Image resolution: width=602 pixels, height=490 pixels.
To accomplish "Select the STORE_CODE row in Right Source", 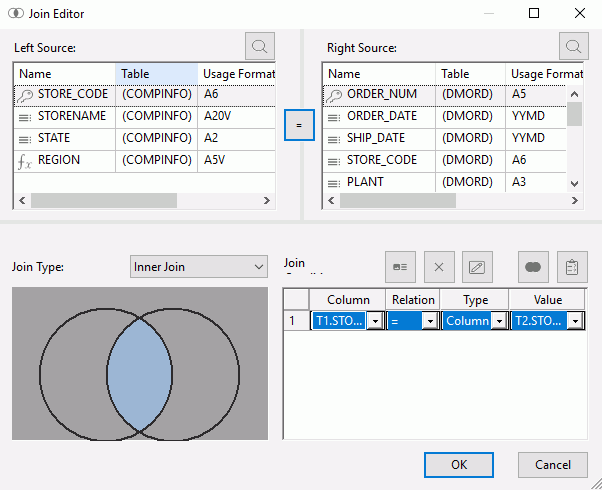I will tap(444, 160).
